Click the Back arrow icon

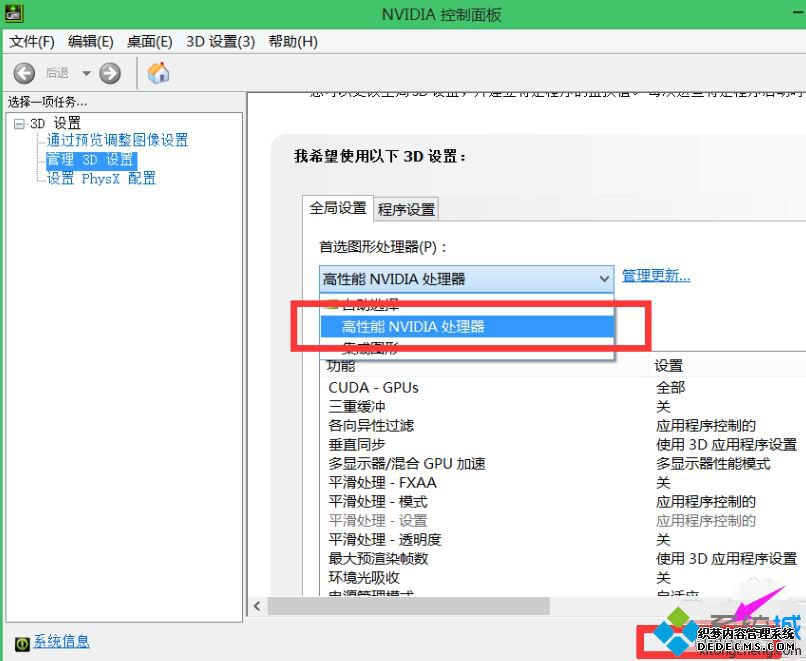tap(24, 73)
